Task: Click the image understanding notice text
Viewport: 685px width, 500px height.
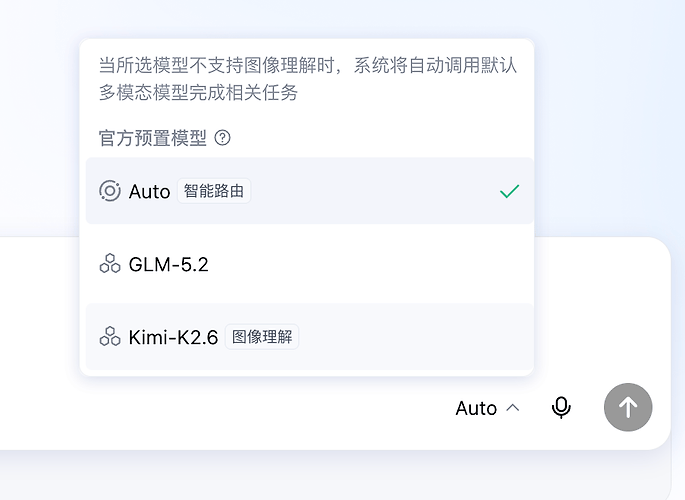Action: click(308, 79)
